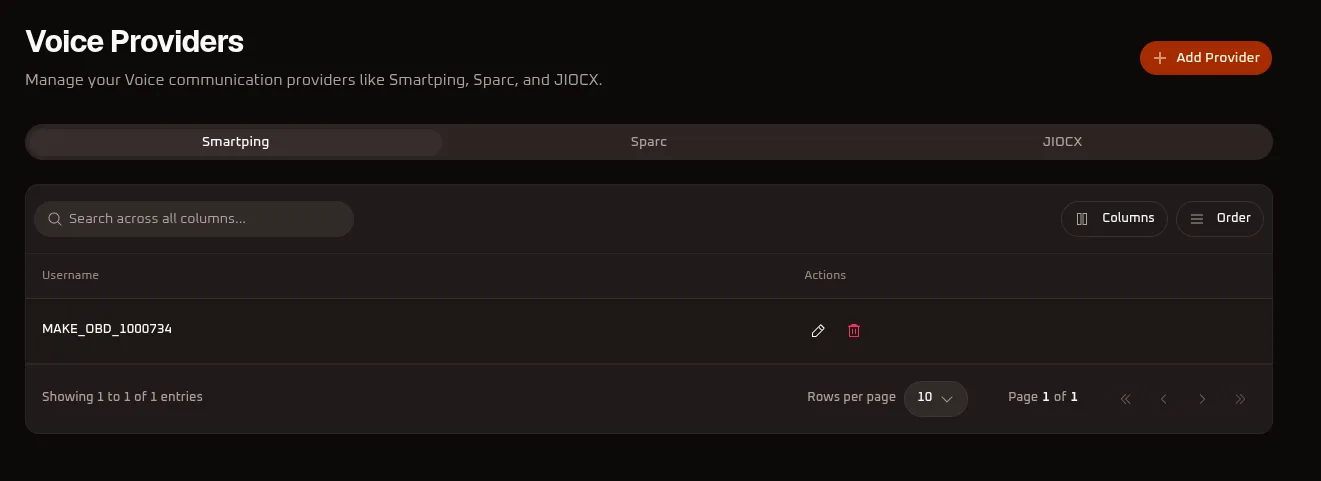Screen dimensions: 1321x481
Task: Focus the Search across all columns field
Action: click(194, 219)
